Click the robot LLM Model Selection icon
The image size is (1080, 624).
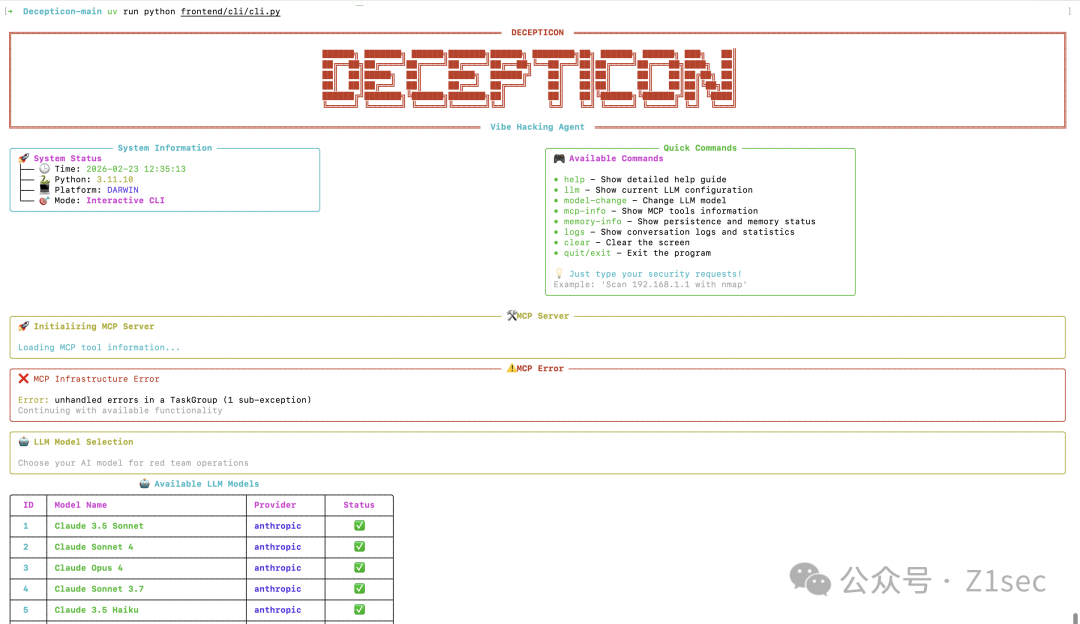pos(26,441)
